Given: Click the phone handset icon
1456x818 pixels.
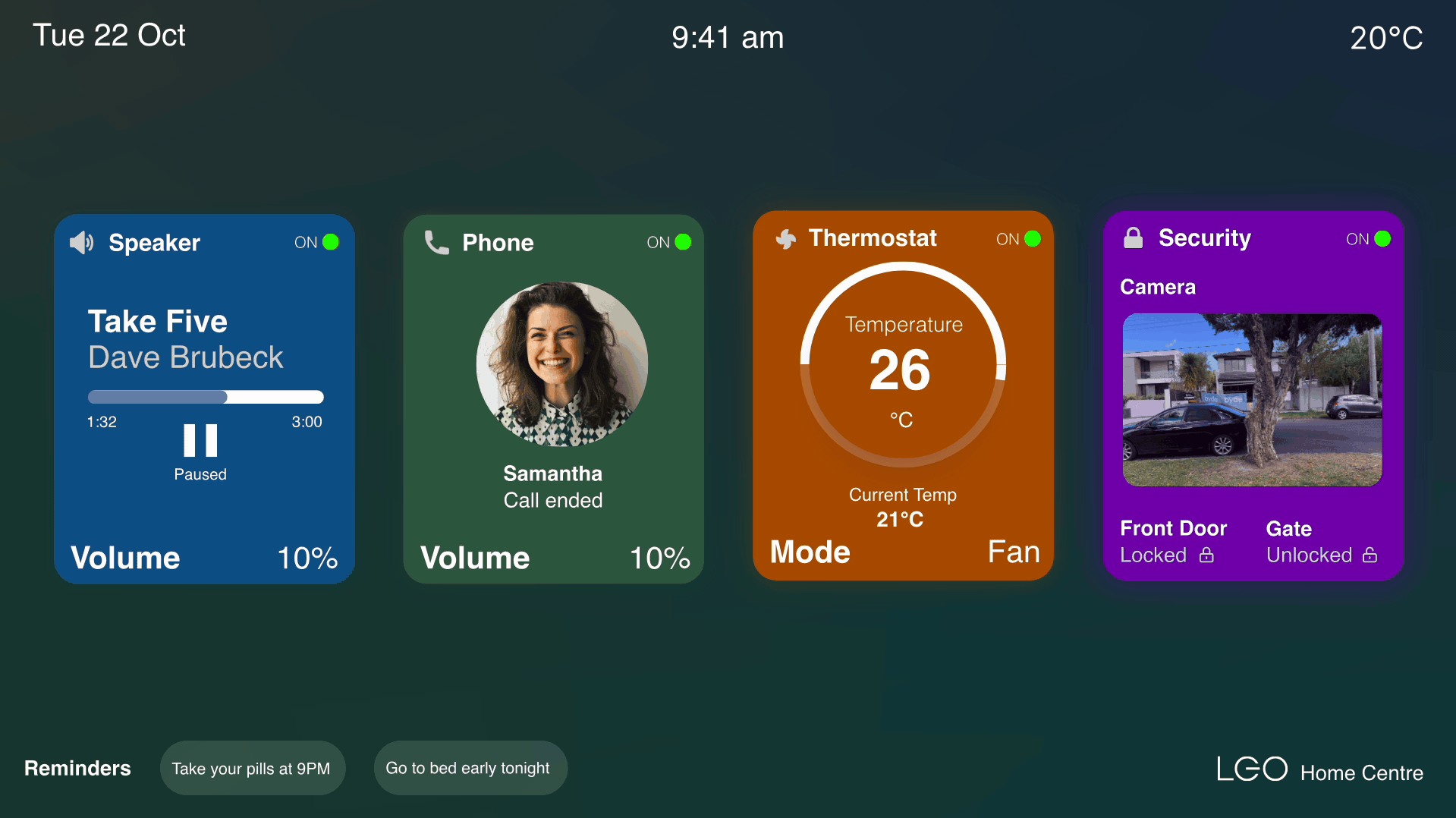Looking at the screenshot, I should [436, 242].
